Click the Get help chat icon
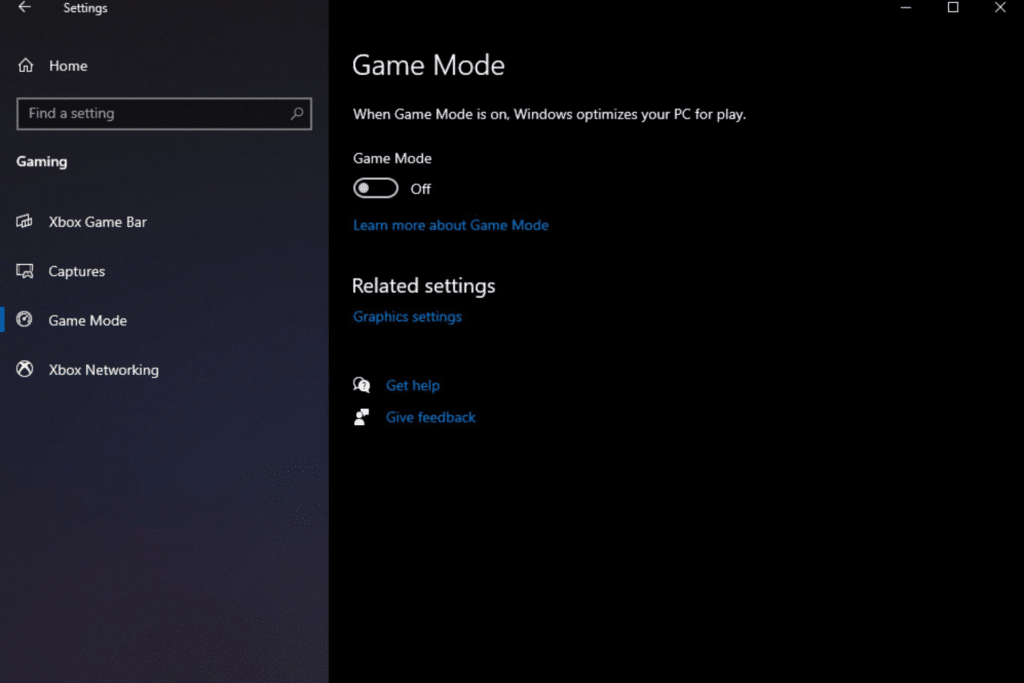 [x=362, y=385]
